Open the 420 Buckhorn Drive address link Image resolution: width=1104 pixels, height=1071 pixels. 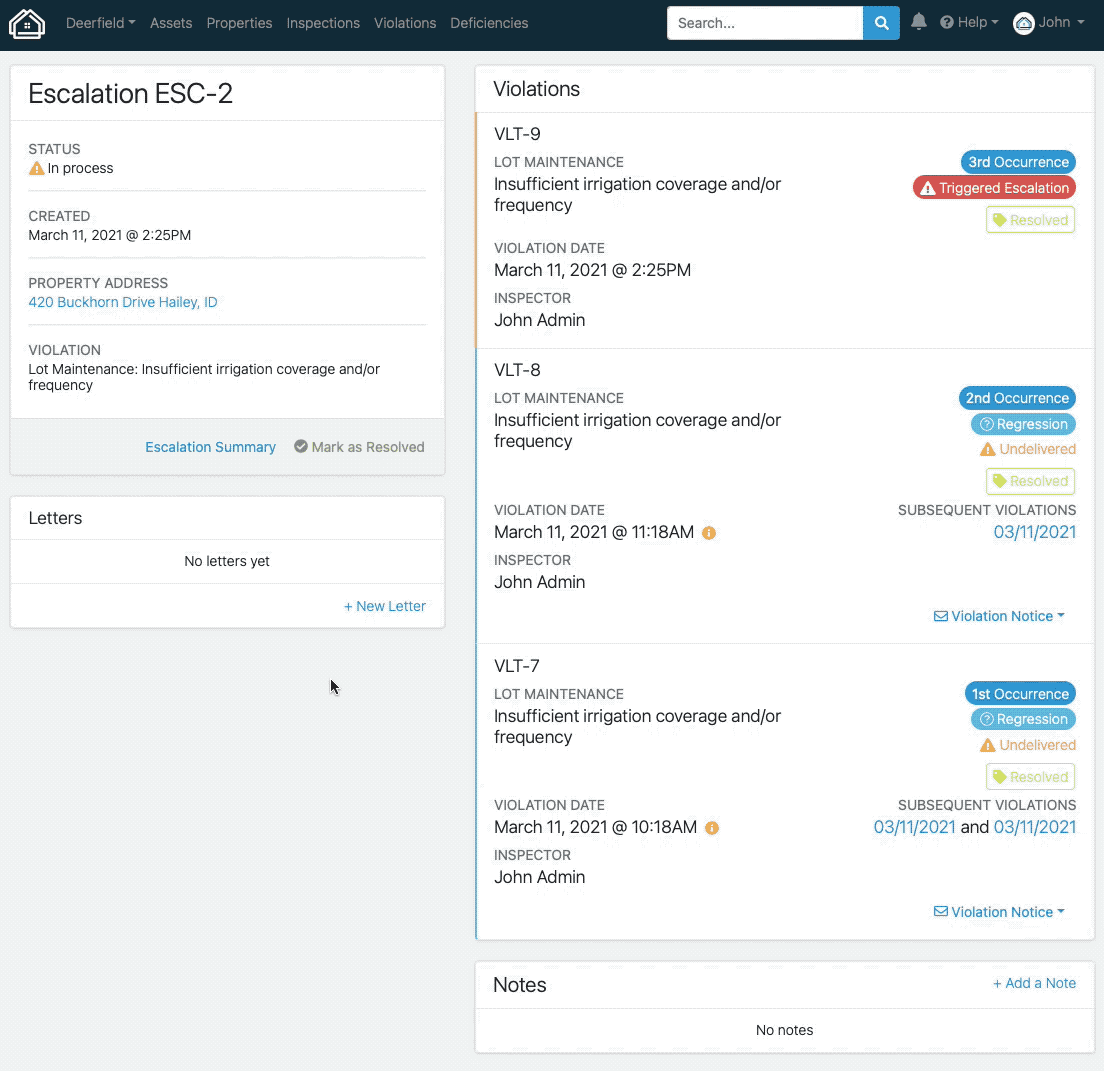click(x=123, y=302)
